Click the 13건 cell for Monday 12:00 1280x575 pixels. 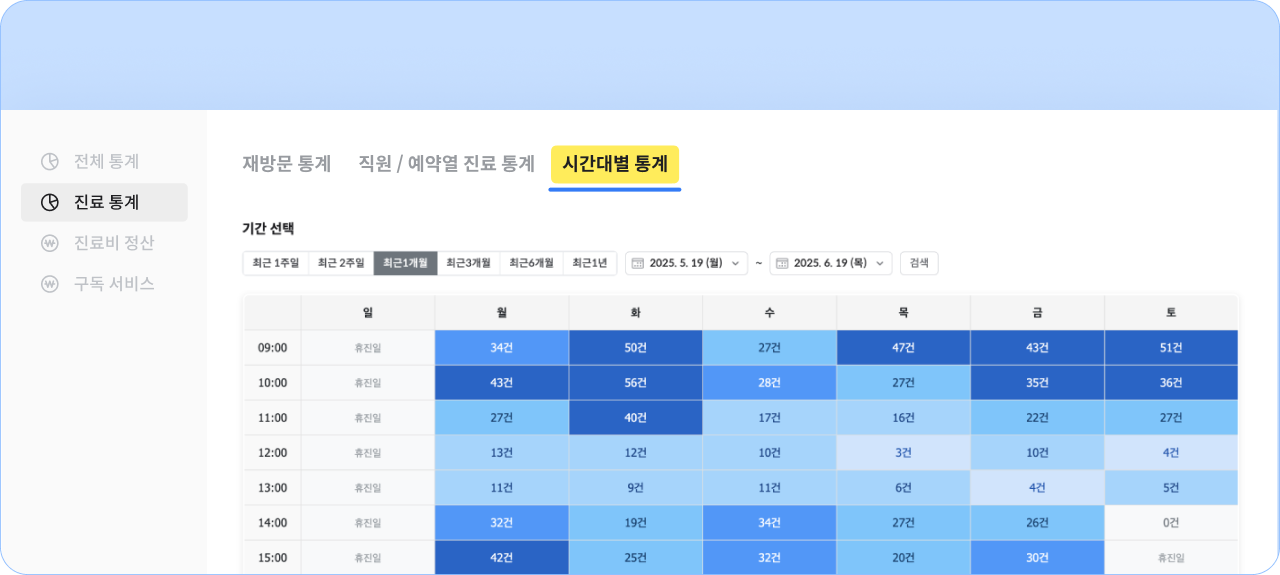click(502, 453)
